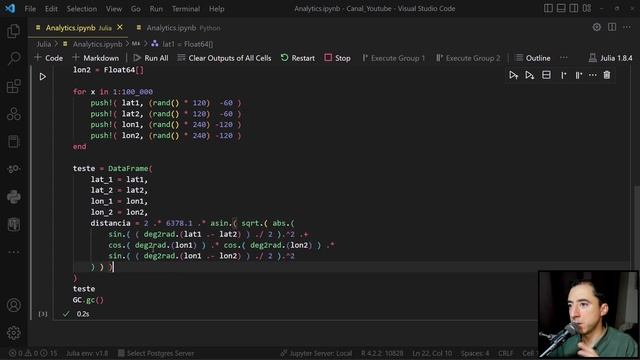Click the R 4.2.2 status bar item
The image size is (640, 360).
[382, 353]
